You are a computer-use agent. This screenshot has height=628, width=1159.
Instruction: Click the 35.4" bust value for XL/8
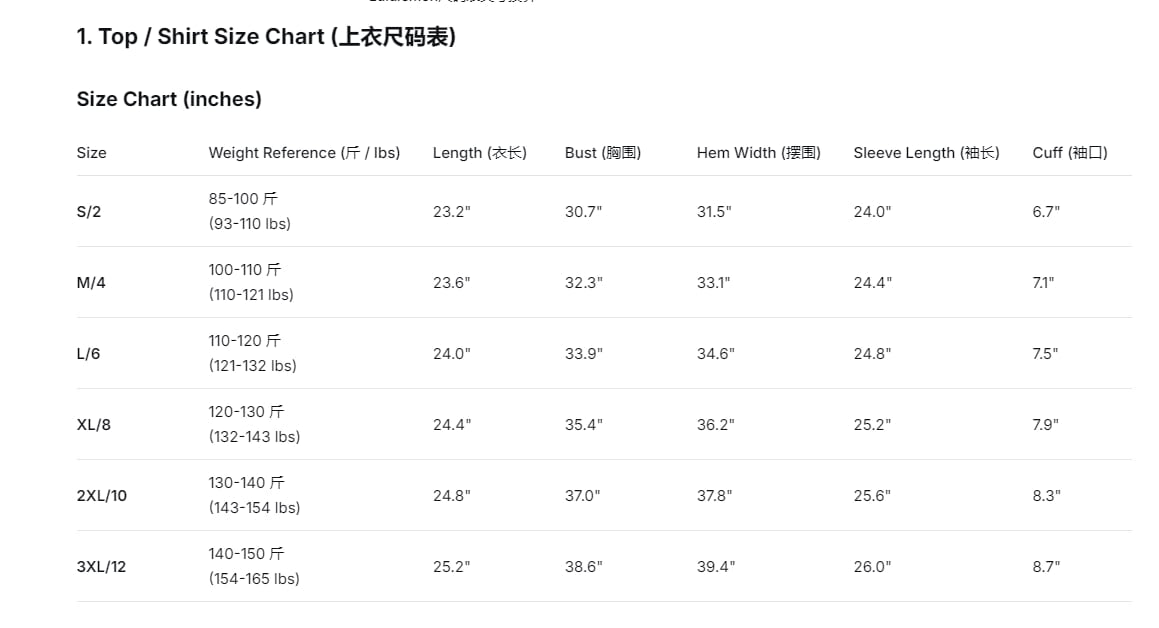coord(584,425)
